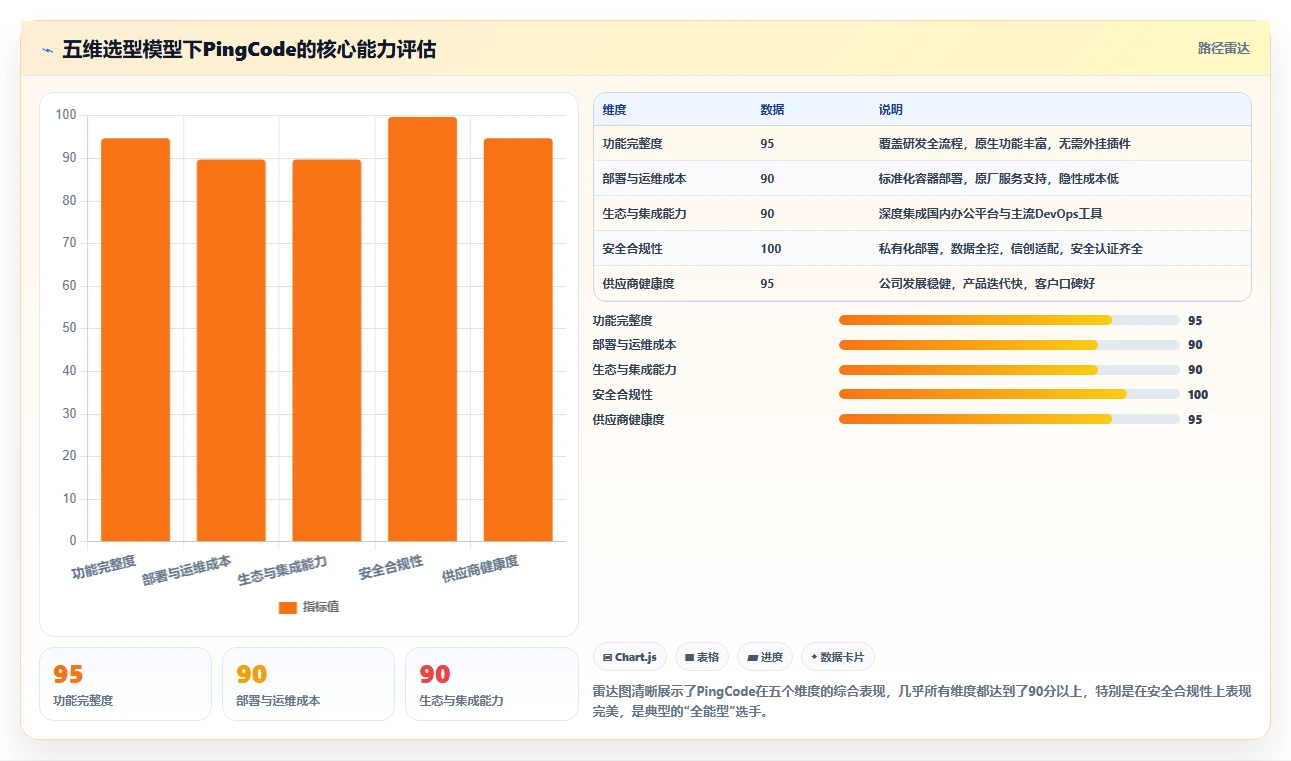Screen dimensions: 1291x761
Task: Open the 90 生态与集成能力 data card
Action: coord(491,684)
